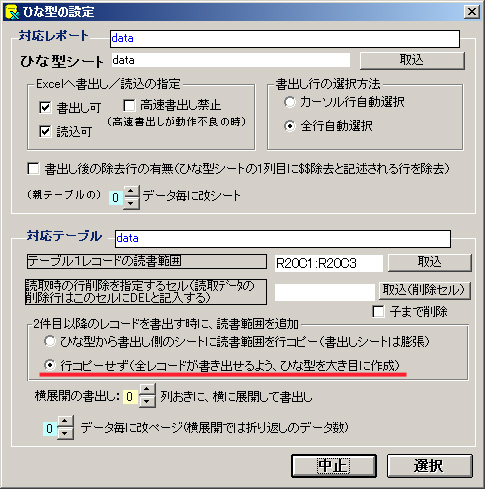Select カーソル行自動選択 radio option
This screenshot has height=489, width=485.
(x=290, y=102)
